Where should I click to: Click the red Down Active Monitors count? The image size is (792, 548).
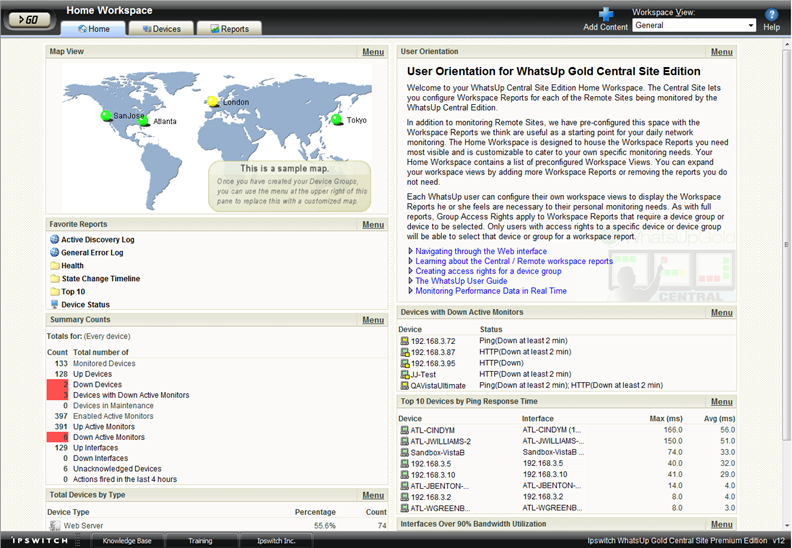(x=58, y=437)
